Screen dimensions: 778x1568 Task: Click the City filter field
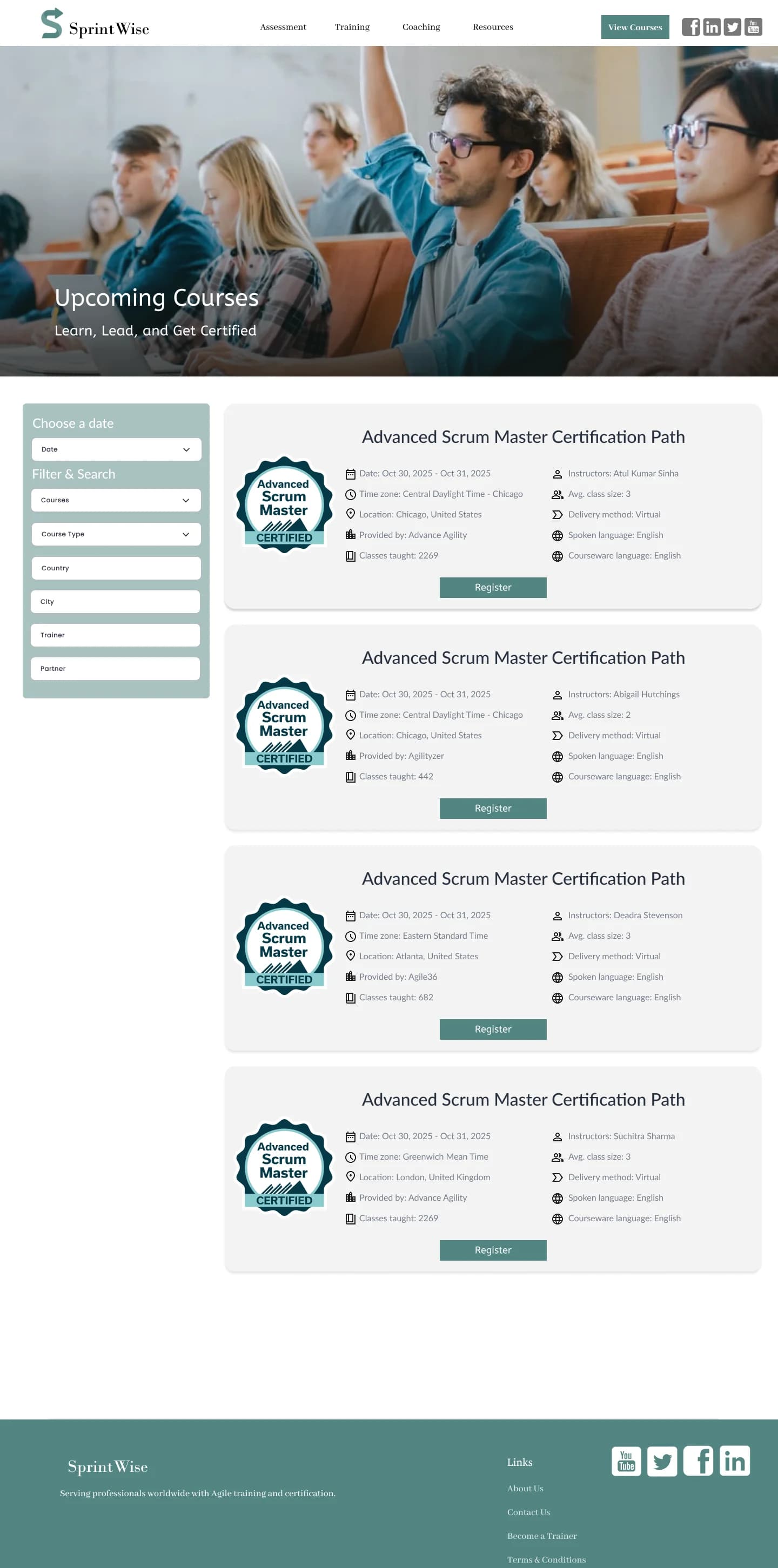115,601
